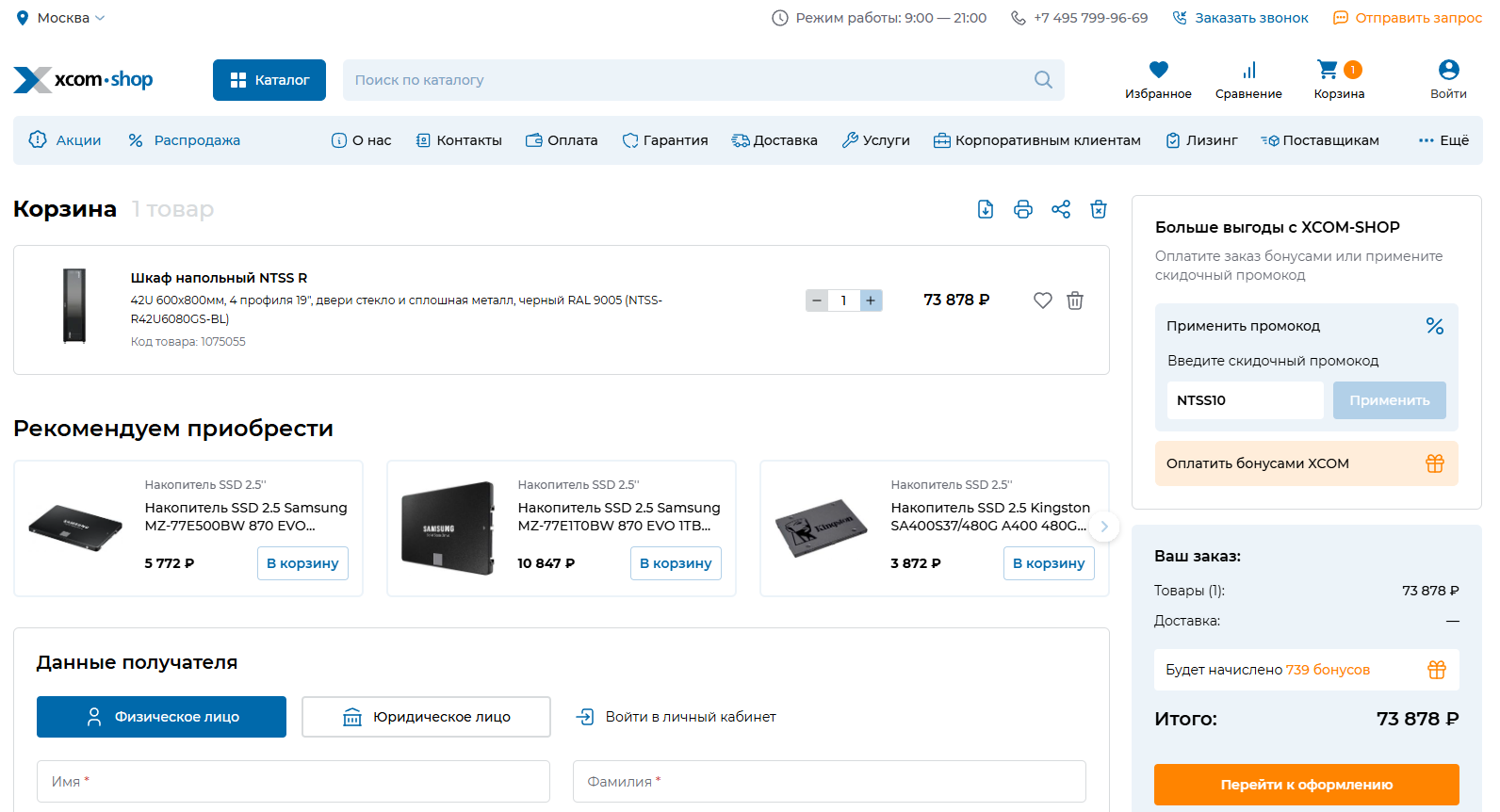Click the download cart file icon
The width and height of the screenshot is (1500, 812).
click(986, 209)
